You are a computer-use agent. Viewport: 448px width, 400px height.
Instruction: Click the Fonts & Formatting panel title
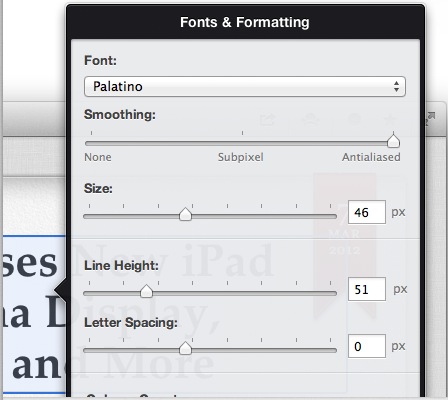(245, 22)
